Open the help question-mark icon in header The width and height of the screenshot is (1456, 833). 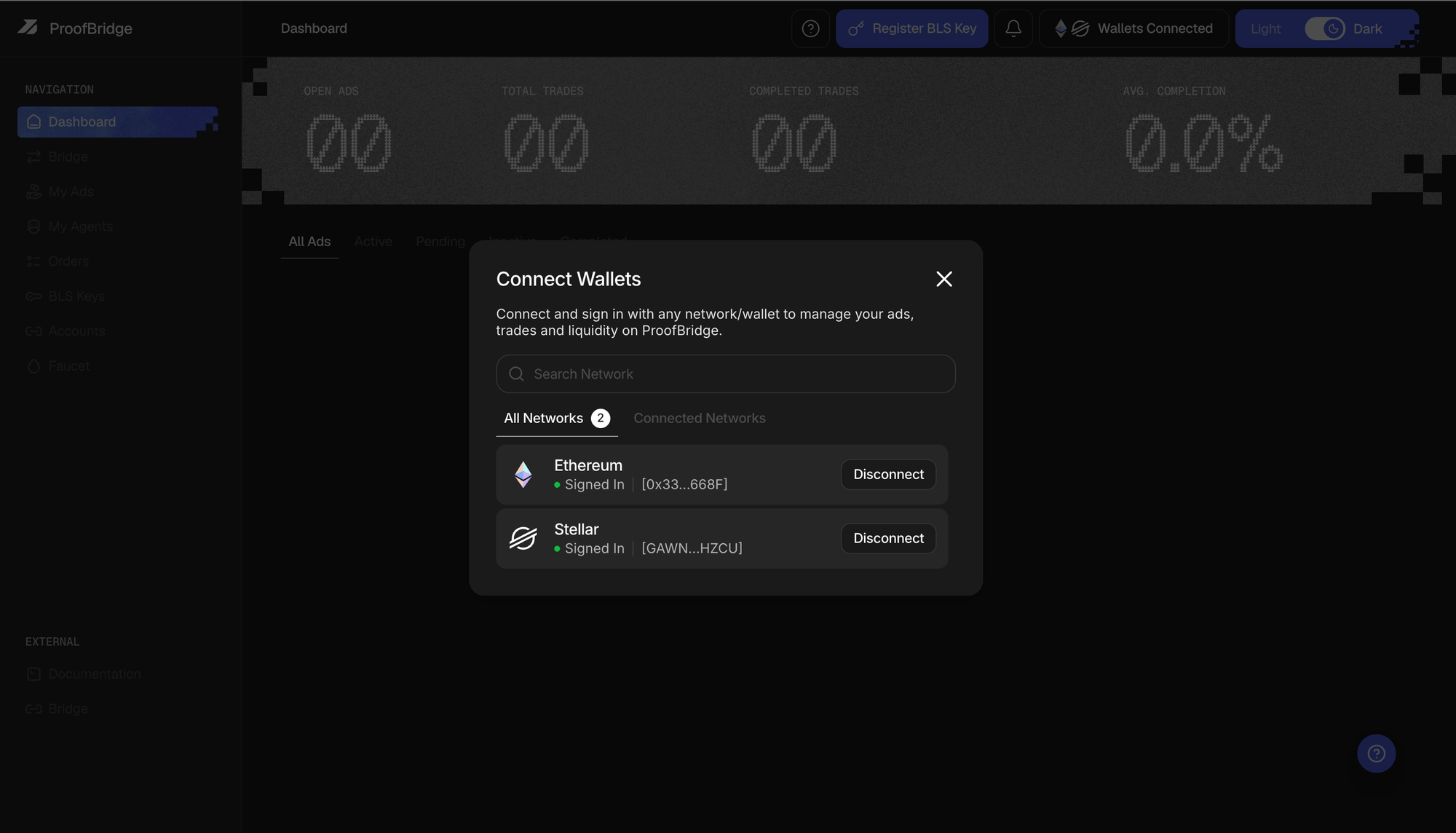tap(810, 28)
